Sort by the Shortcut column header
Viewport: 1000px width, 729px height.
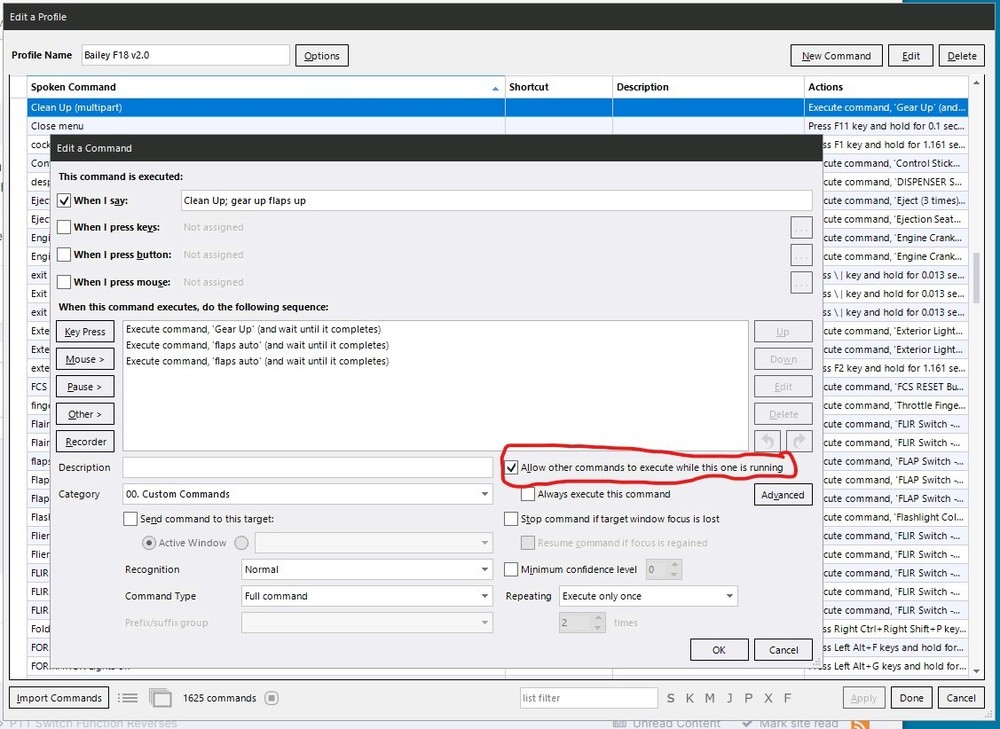(x=559, y=87)
